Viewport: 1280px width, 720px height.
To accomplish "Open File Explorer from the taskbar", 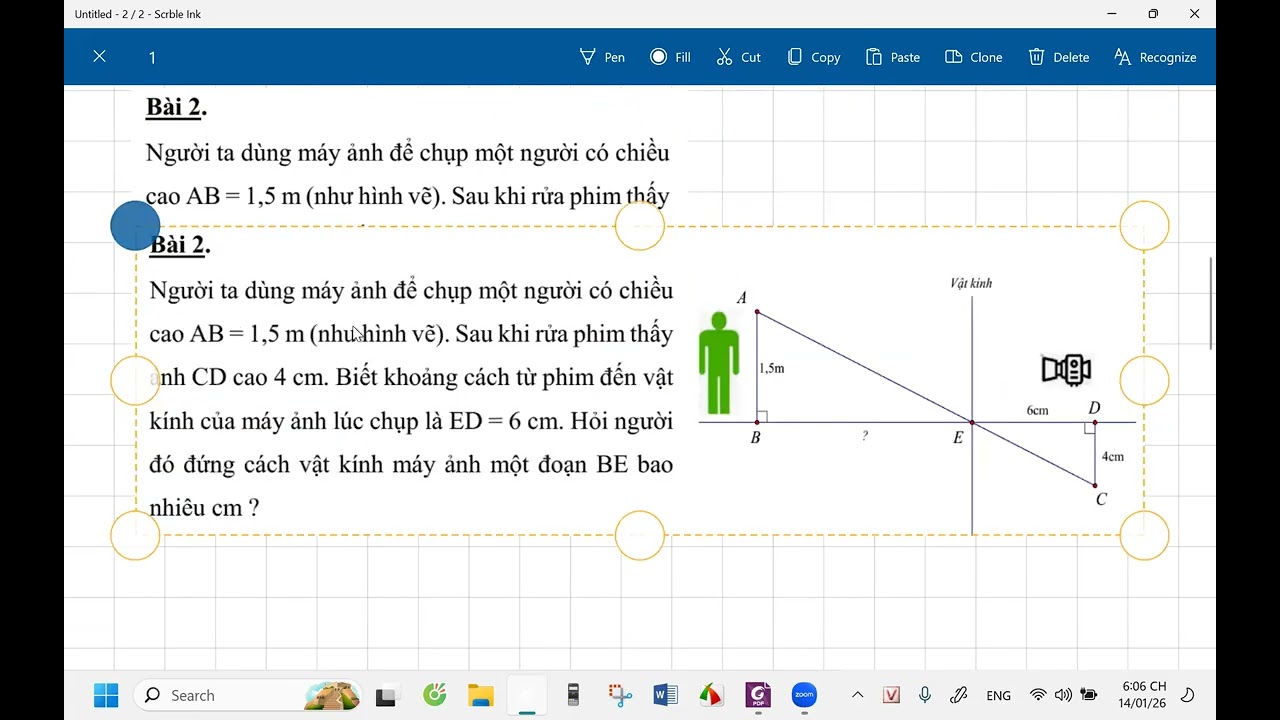I will coord(481,696).
